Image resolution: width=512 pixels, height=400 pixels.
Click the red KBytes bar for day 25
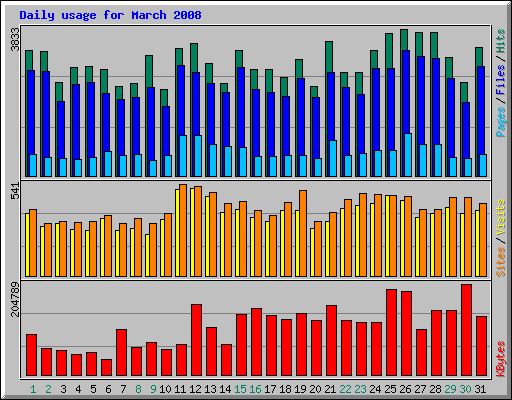pyautogui.click(x=391, y=333)
